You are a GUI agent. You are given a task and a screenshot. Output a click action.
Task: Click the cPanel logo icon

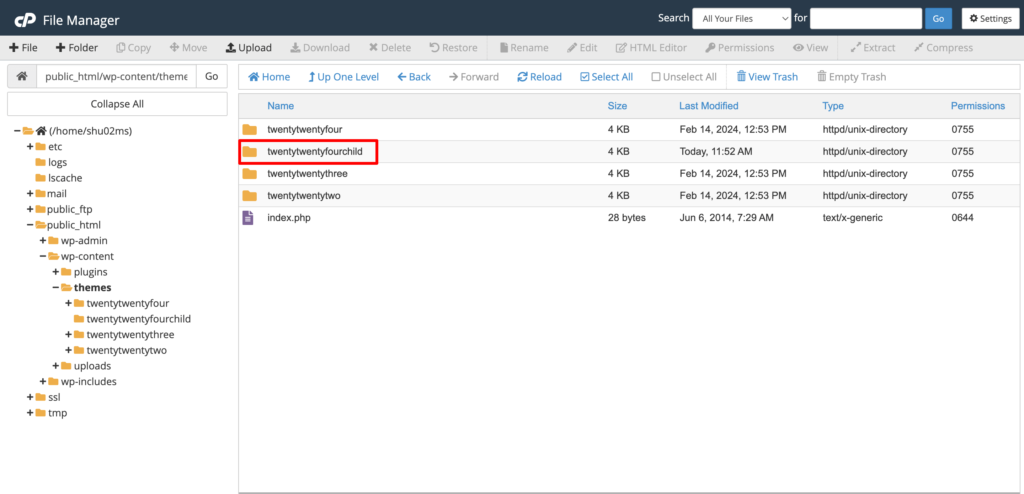pyautogui.click(x=25, y=20)
